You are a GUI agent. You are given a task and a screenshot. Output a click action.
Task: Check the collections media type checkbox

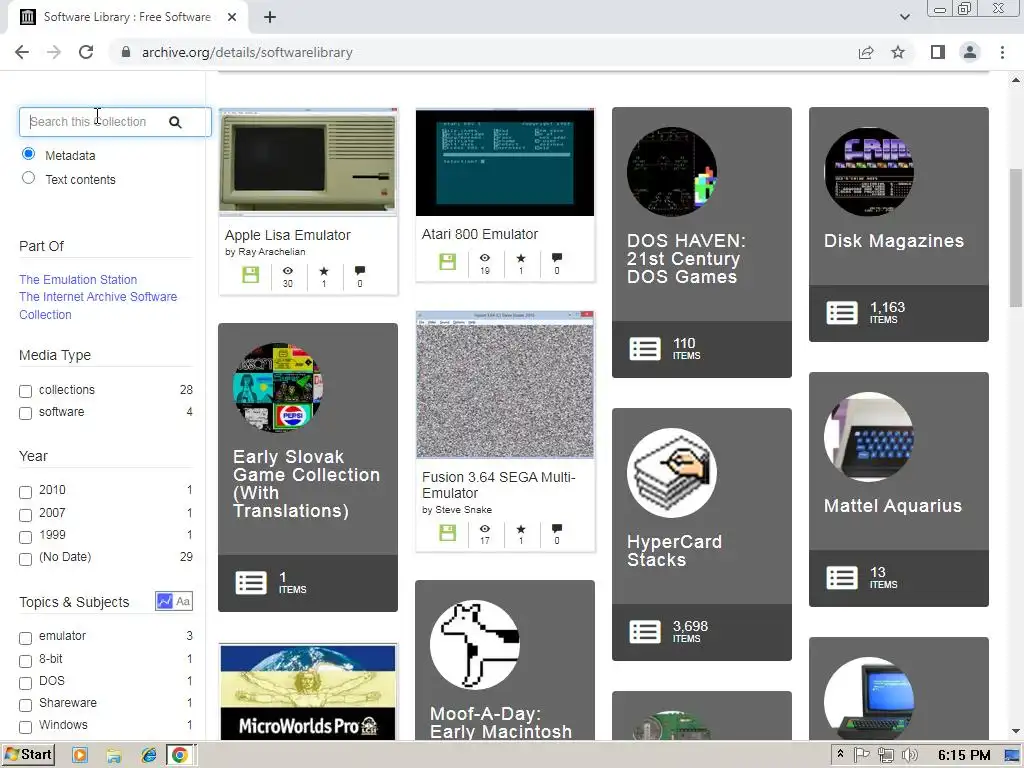point(25,391)
